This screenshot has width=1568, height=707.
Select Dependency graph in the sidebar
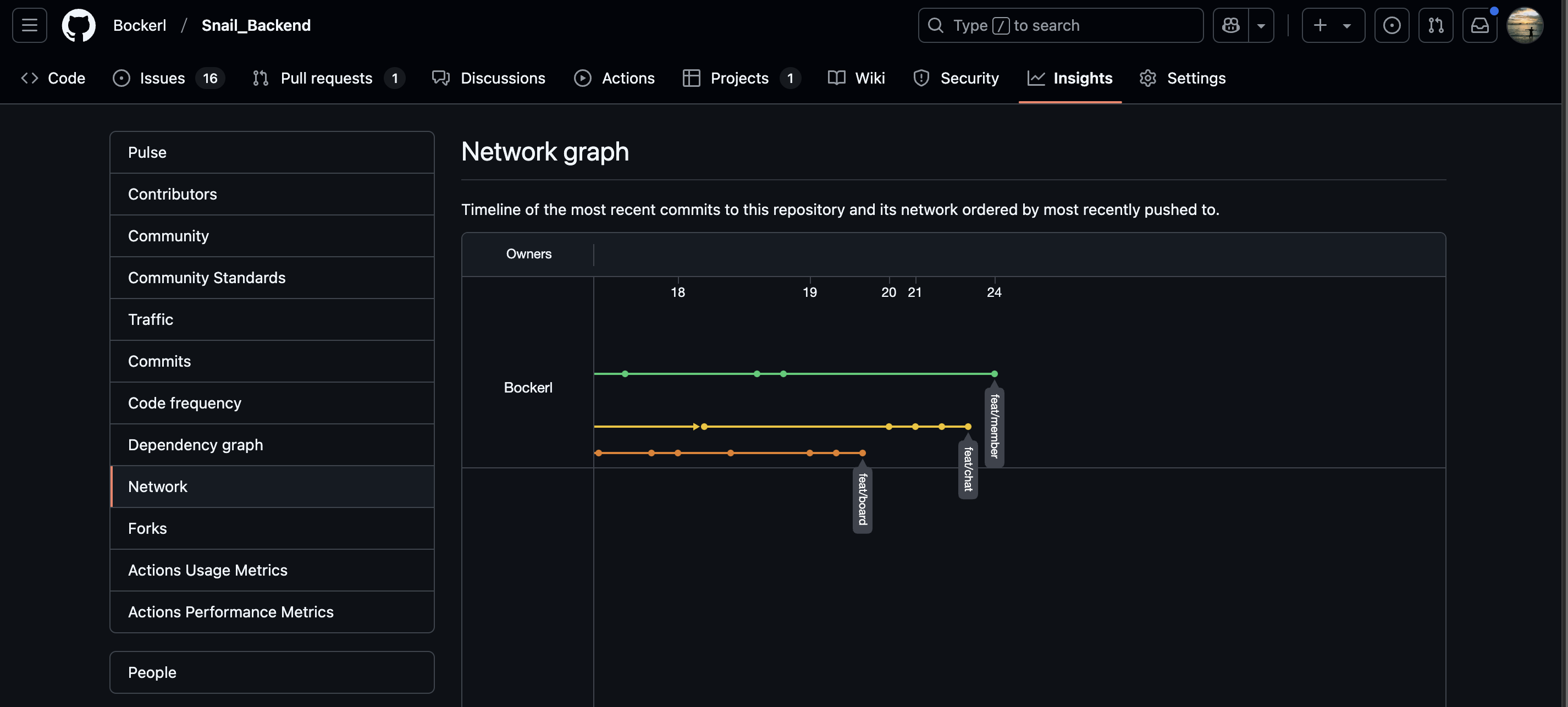[x=195, y=445]
